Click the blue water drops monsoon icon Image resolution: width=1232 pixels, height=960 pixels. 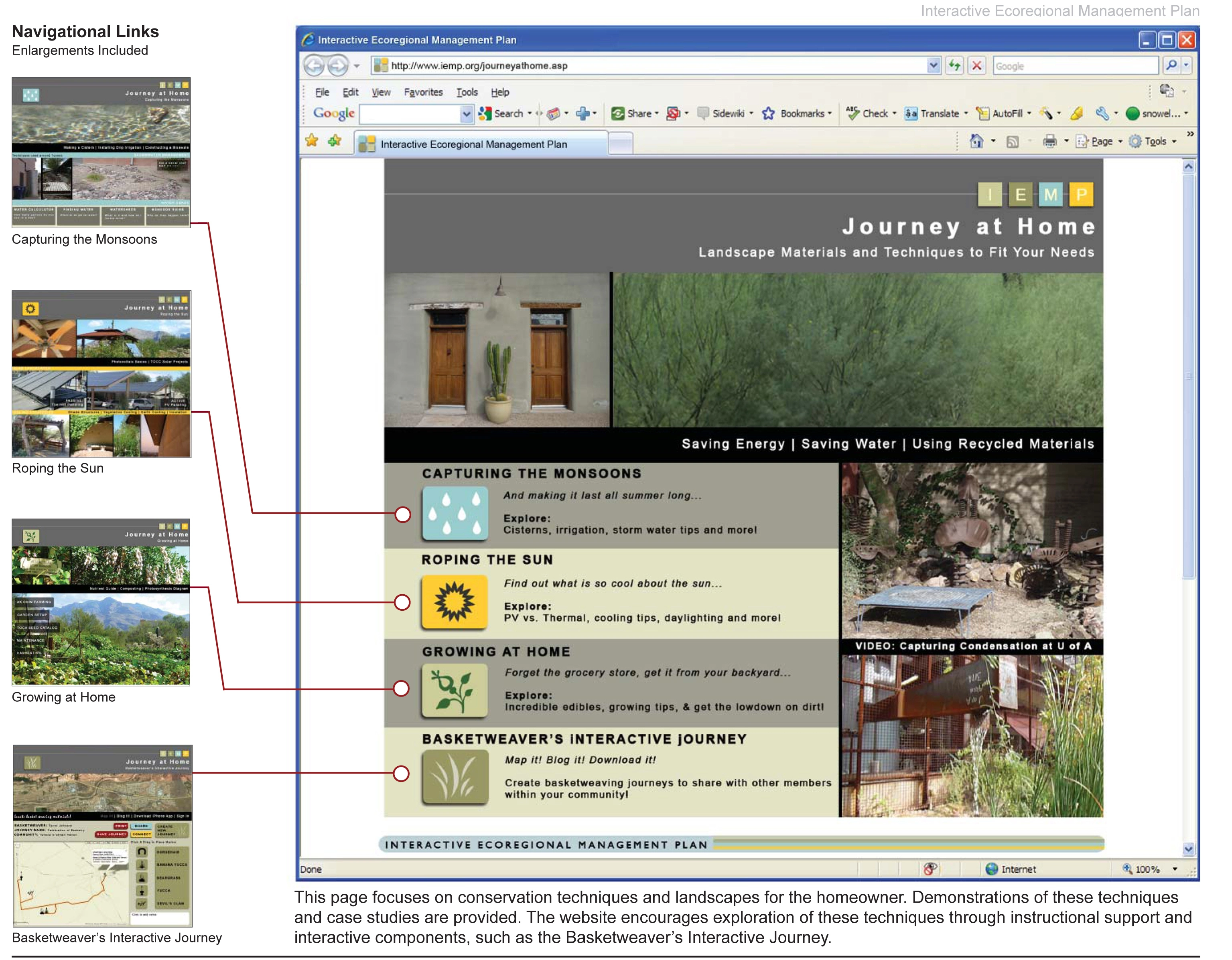pyautogui.click(x=455, y=514)
